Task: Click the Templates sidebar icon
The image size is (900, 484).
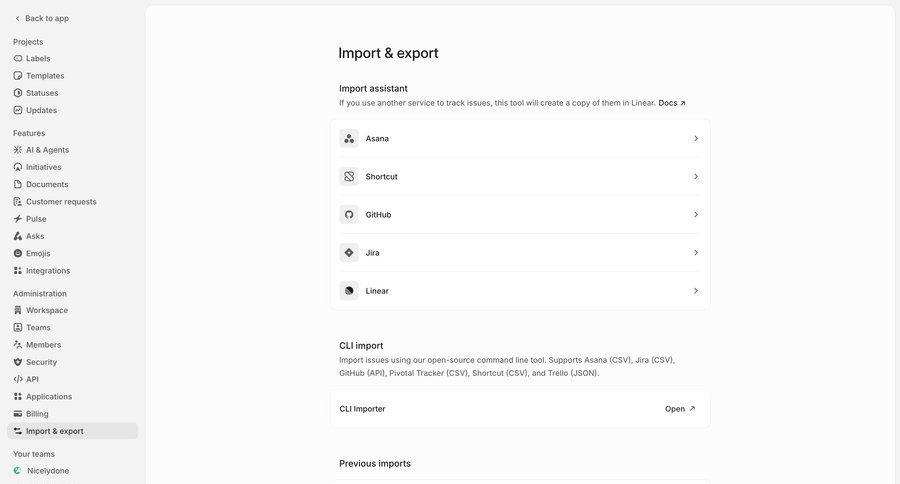Action: click(x=18, y=76)
